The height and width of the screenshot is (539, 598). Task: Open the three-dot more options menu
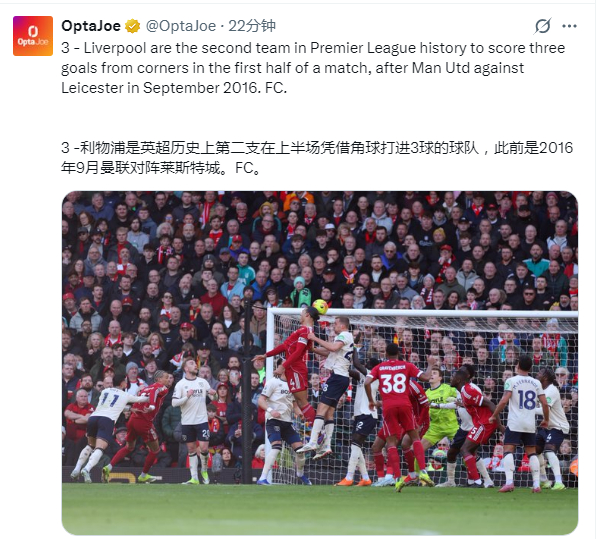pos(569,26)
